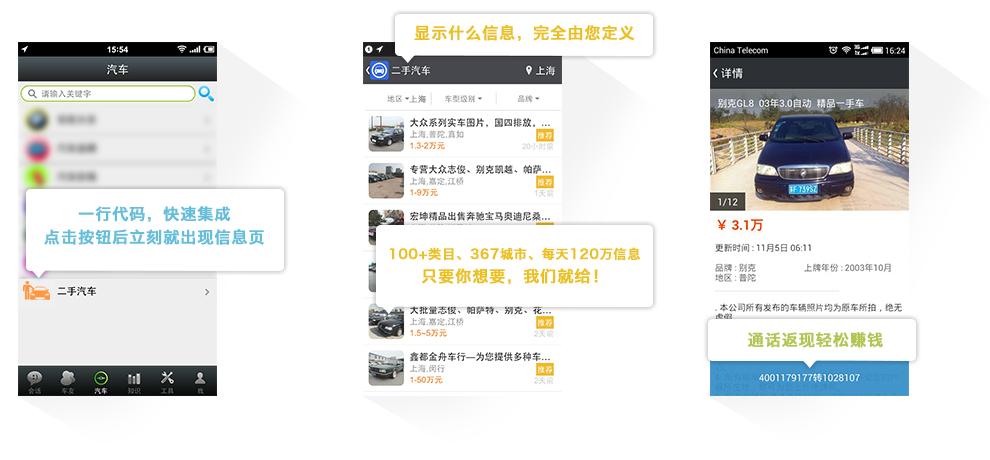The height and width of the screenshot is (460, 990).
Task: Click the 别克GL8 car photo
Action: [809, 150]
